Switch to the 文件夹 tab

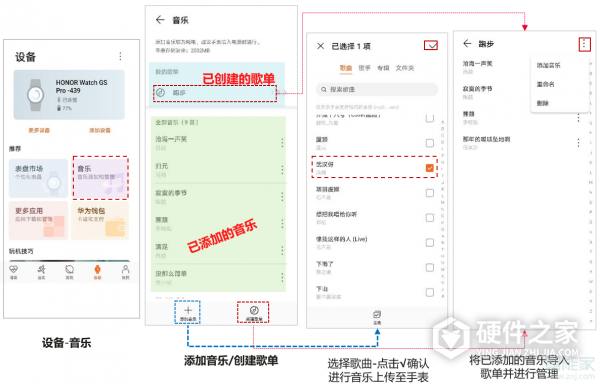click(x=405, y=68)
